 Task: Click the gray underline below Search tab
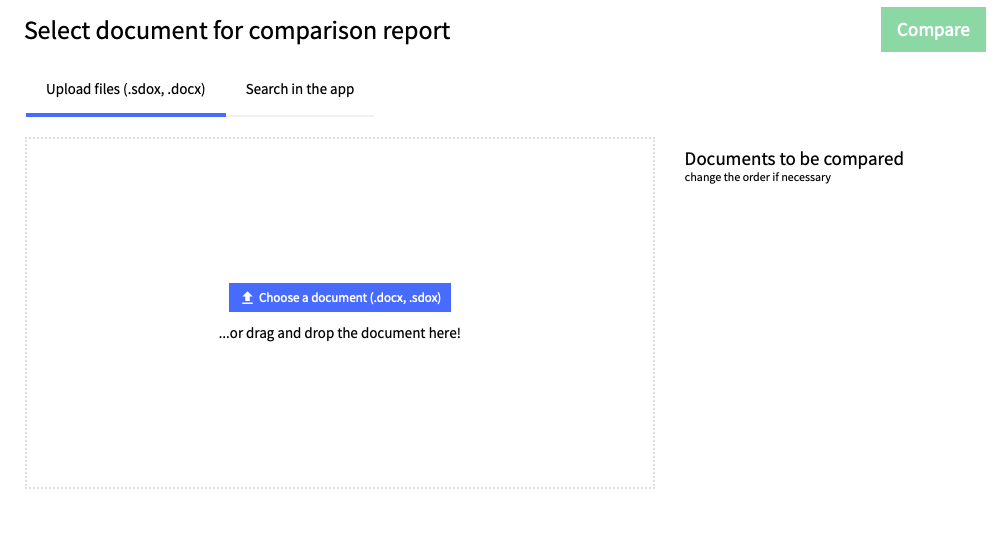pyautogui.click(x=300, y=116)
